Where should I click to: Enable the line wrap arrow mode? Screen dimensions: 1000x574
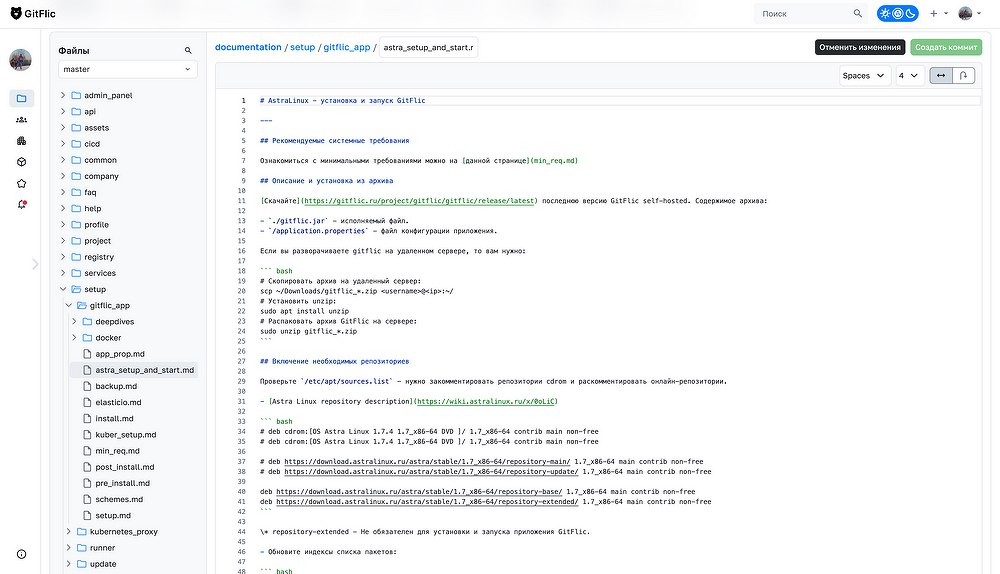coord(964,75)
